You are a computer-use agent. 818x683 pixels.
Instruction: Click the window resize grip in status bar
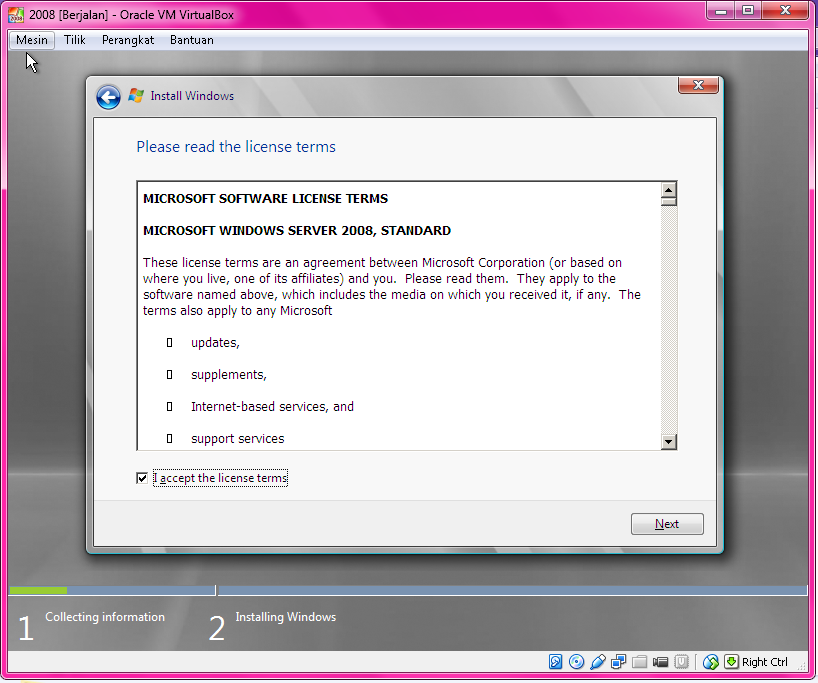pos(803,667)
